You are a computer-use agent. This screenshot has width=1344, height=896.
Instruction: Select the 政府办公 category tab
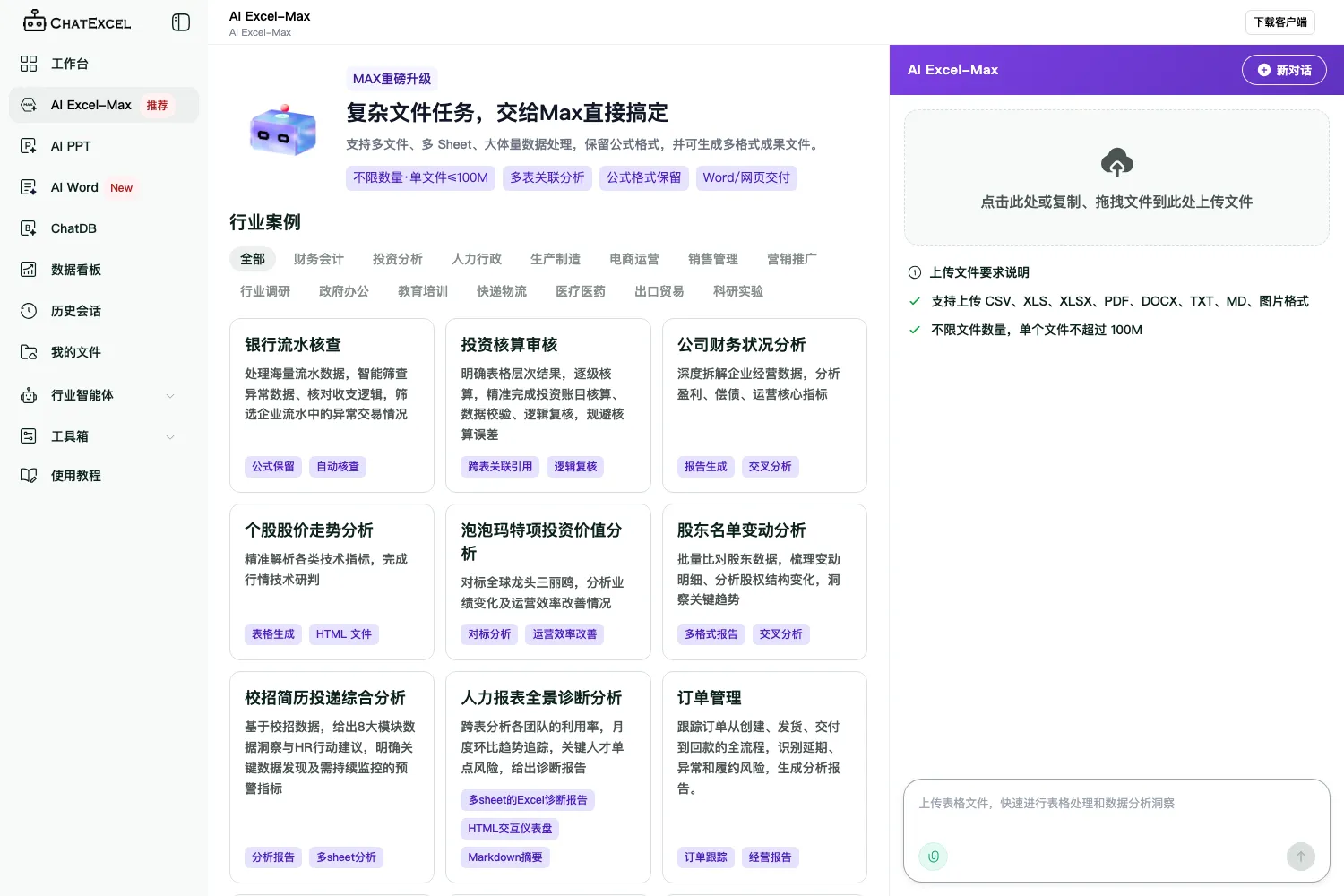344,291
